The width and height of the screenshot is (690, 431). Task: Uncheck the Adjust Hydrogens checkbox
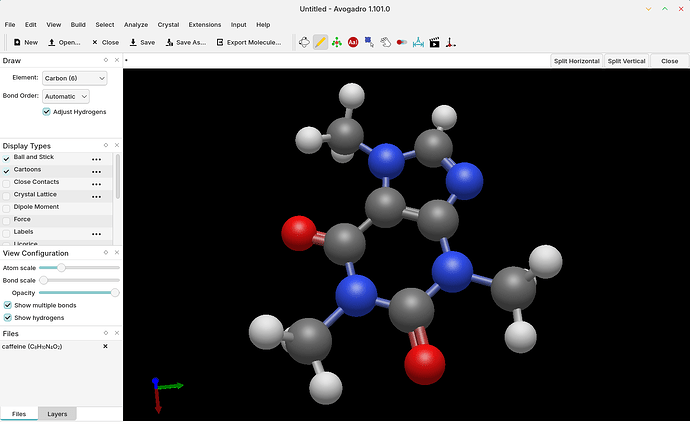click(x=47, y=111)
